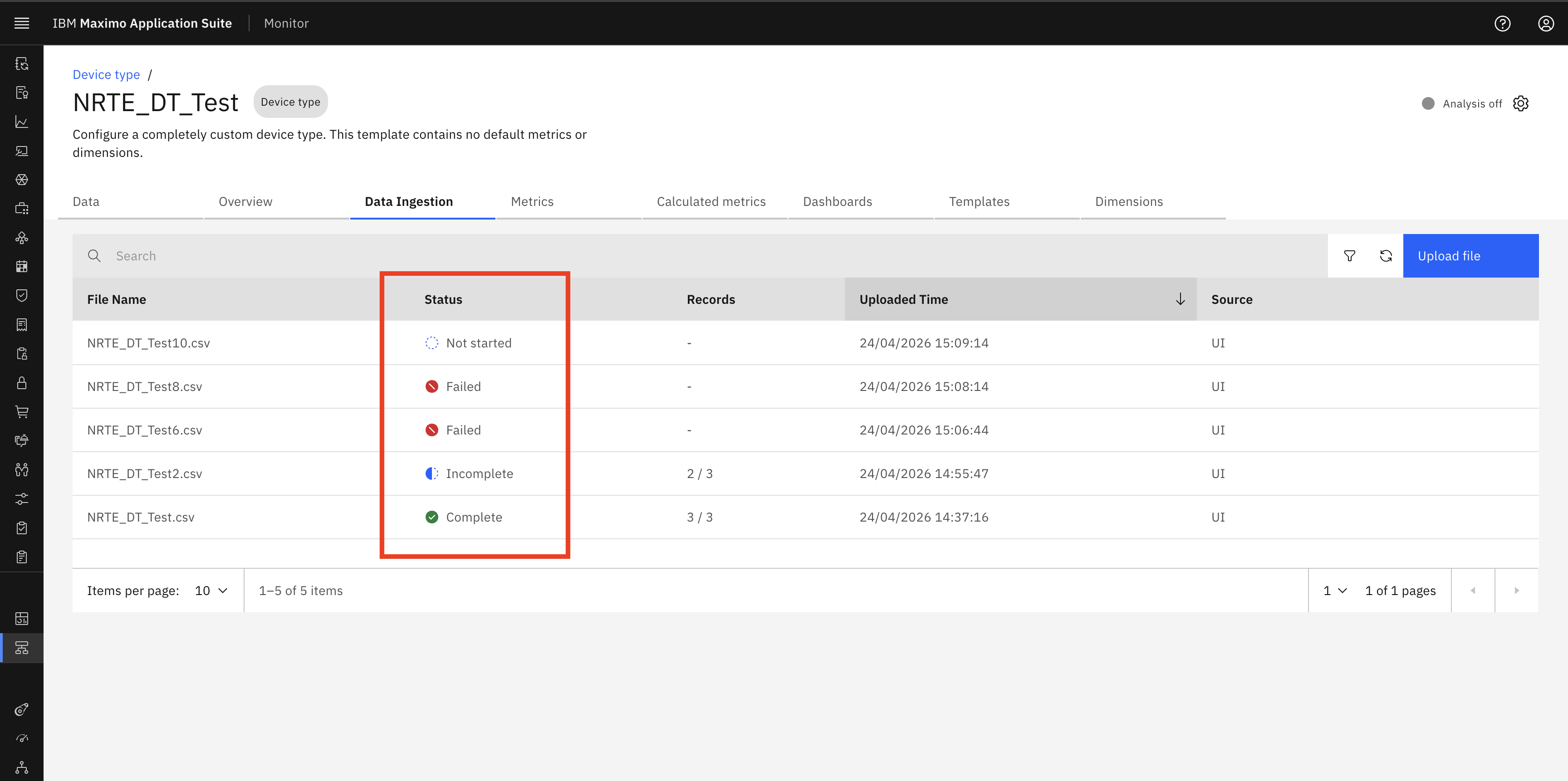This screenshot has width=1568, height=781.
Task: Open the user profile icon
Action: [x=1545, y=23]
